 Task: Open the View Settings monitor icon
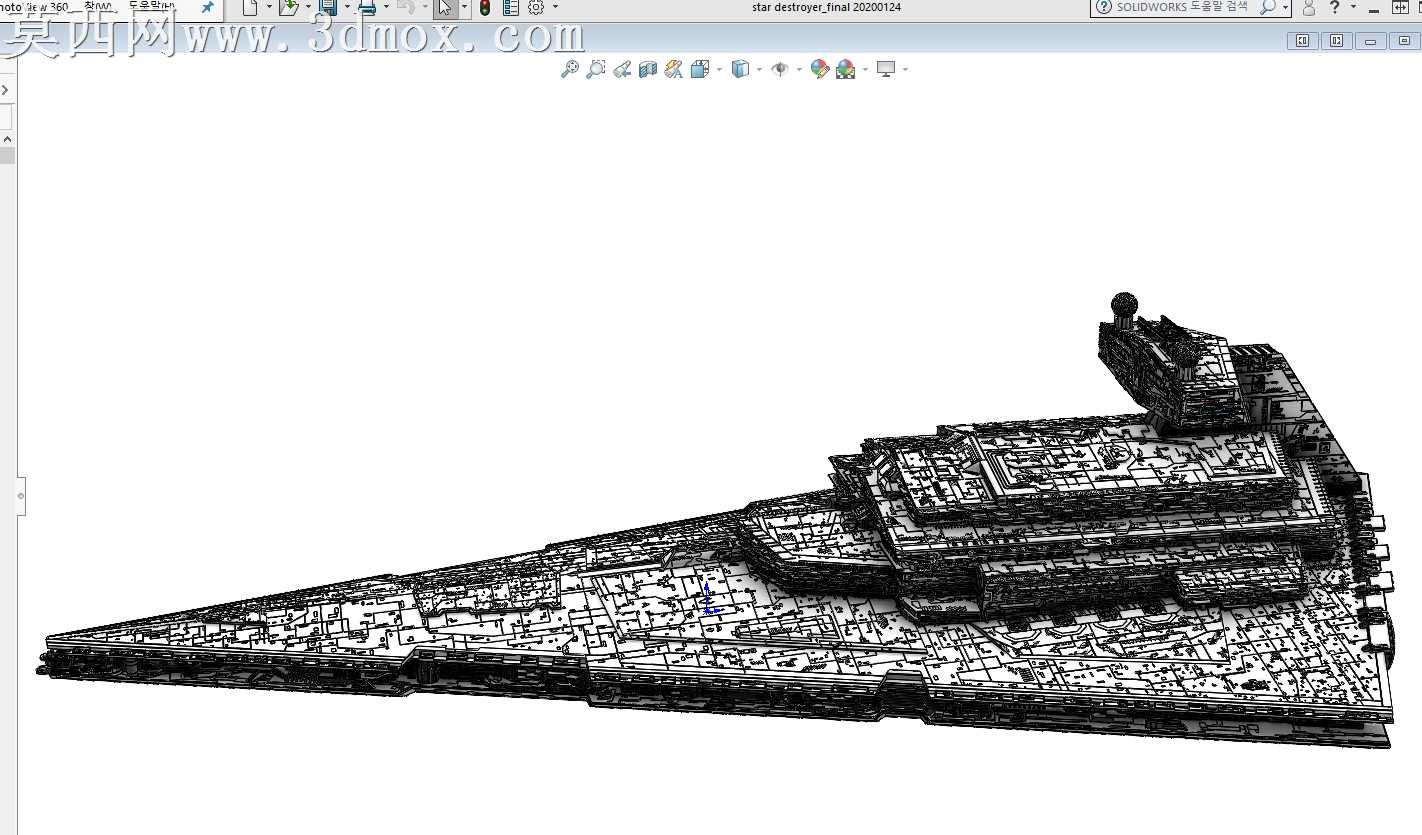[x=886, y=69]
